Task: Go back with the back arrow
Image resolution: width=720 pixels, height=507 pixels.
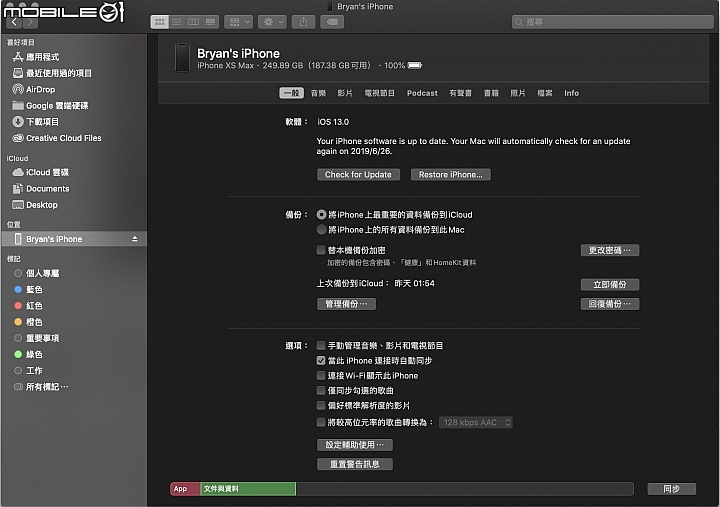Action: [14, 22]
